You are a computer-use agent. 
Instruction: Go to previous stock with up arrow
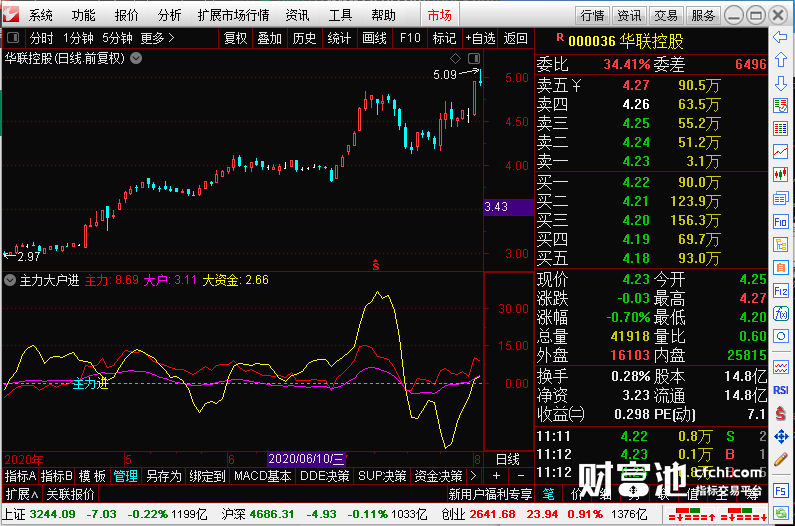pyautogui.click(x=780, y=59)
